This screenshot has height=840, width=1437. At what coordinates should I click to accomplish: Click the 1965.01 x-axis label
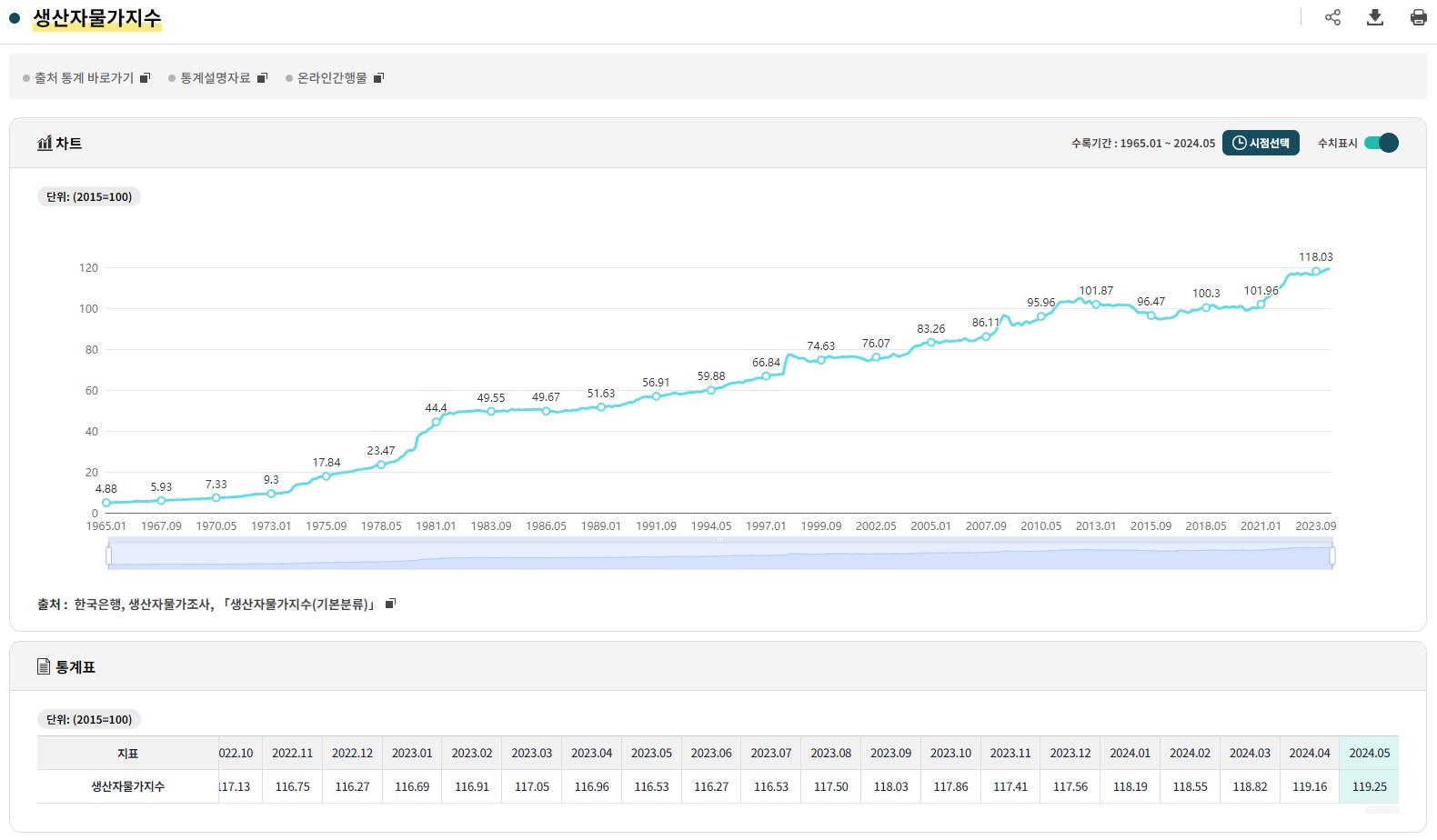click(106, 526)
